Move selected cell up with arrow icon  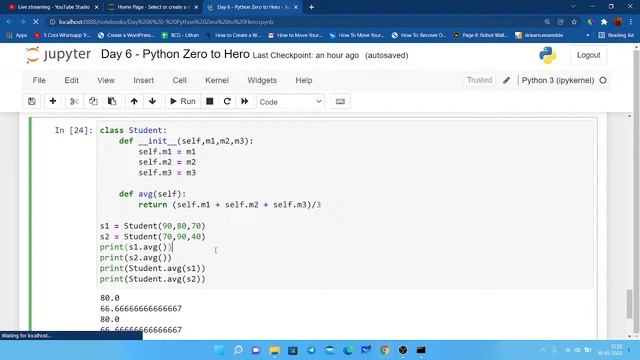134,101
